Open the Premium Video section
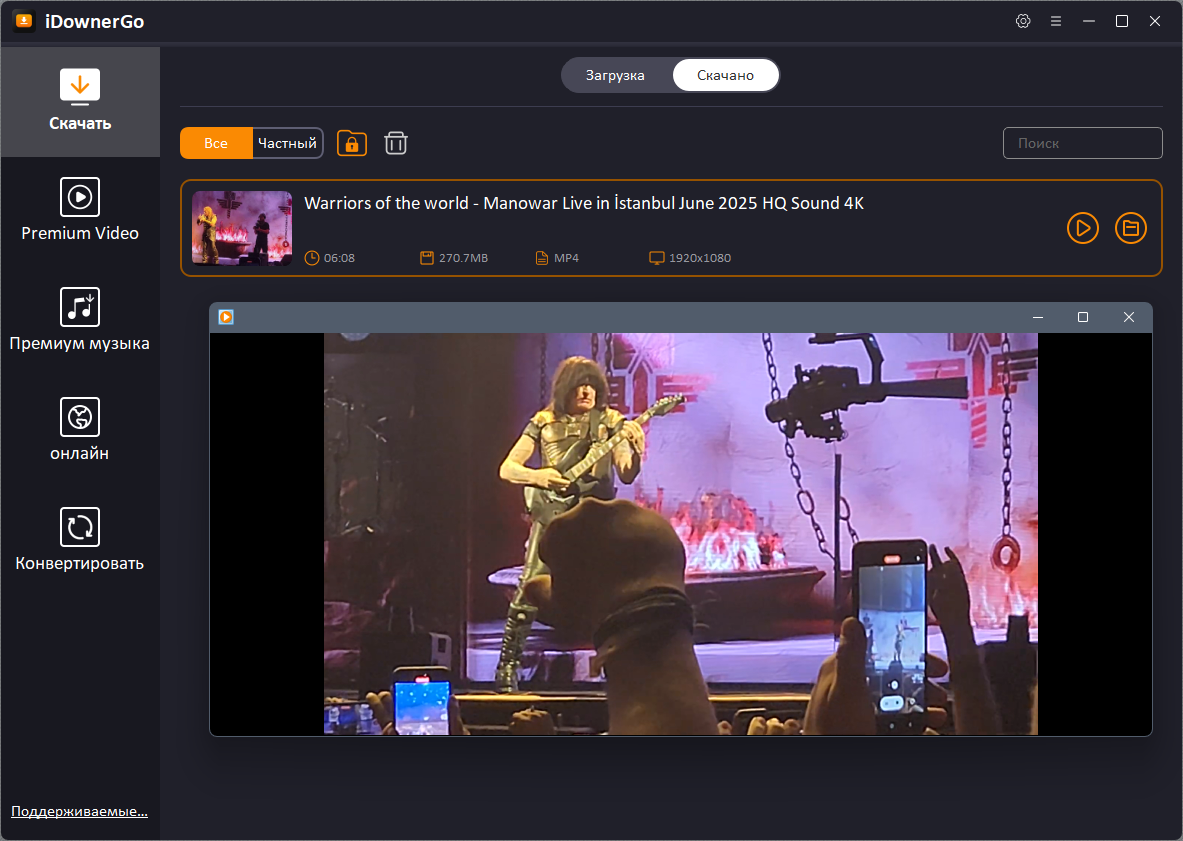This screenshot has width=1183, height=841. click(80, 210)
